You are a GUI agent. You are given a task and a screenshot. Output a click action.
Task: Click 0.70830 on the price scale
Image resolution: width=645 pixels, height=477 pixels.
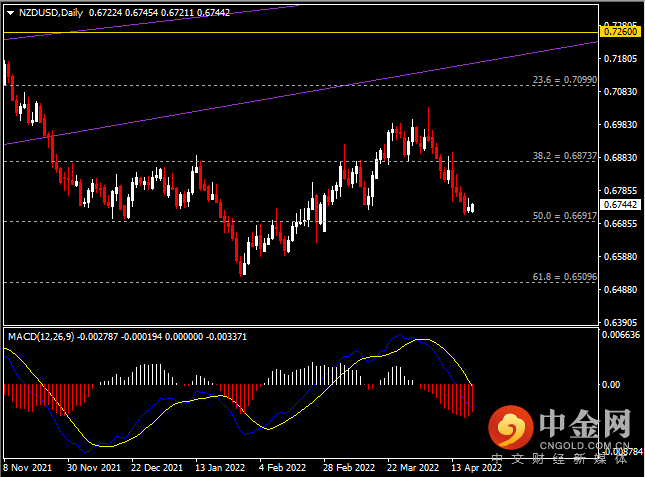point(620,92)
